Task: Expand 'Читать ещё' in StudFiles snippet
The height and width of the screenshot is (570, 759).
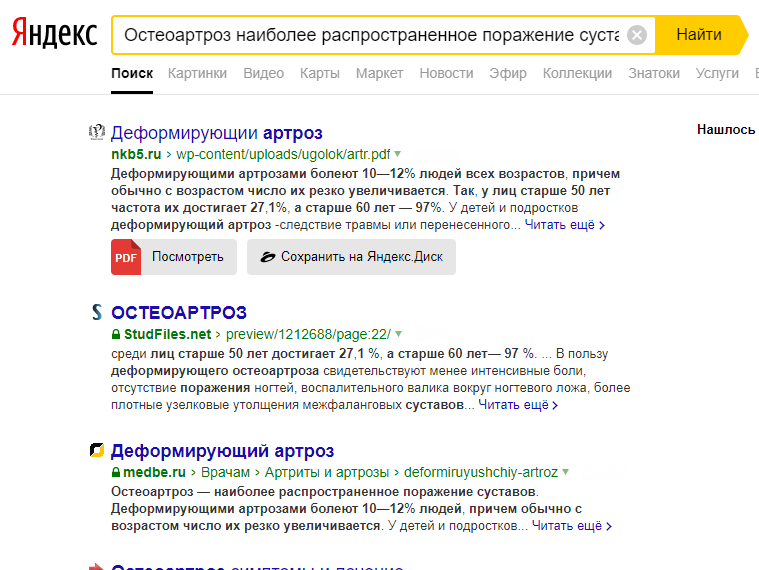Action: click(x=518, y=405)
